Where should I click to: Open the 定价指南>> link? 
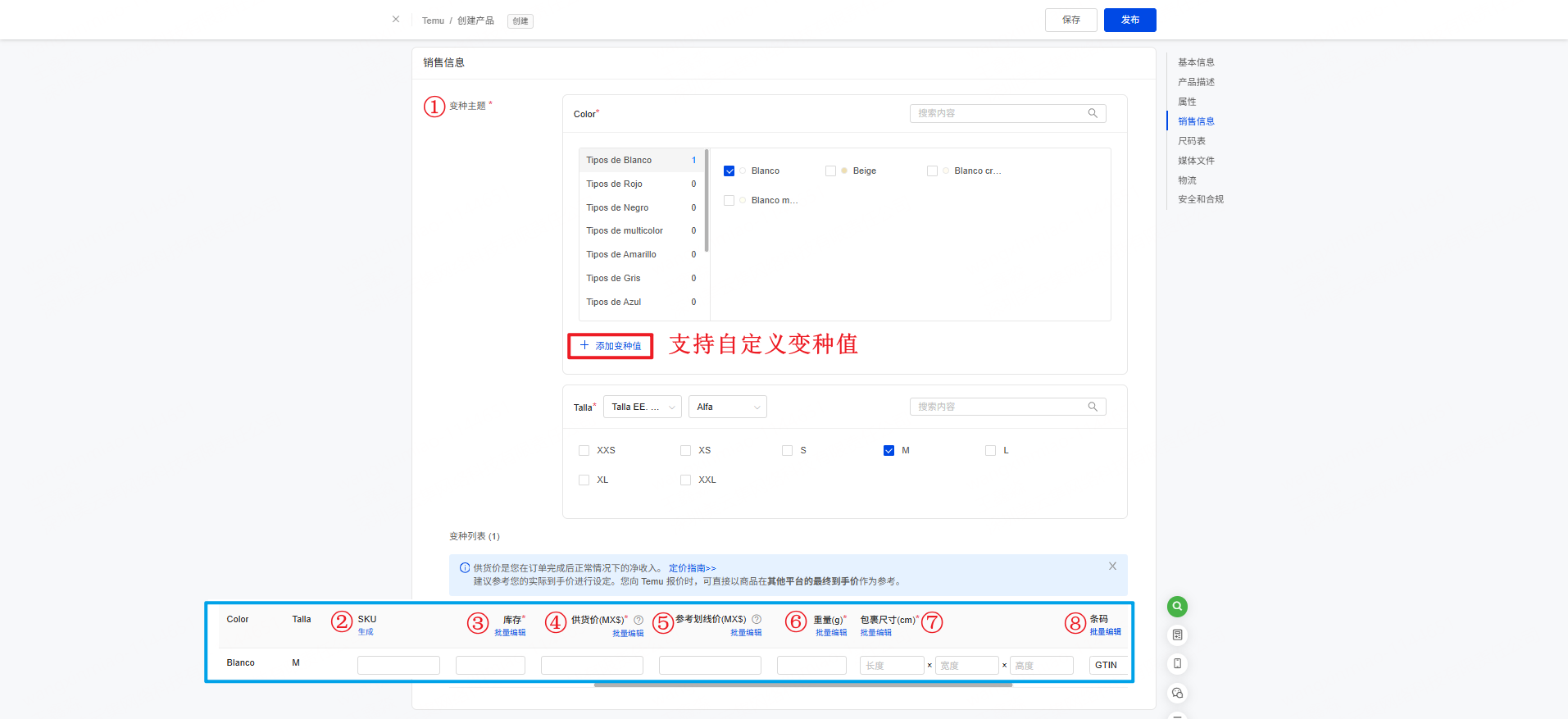pyautogui.click(x=692, y=568)
